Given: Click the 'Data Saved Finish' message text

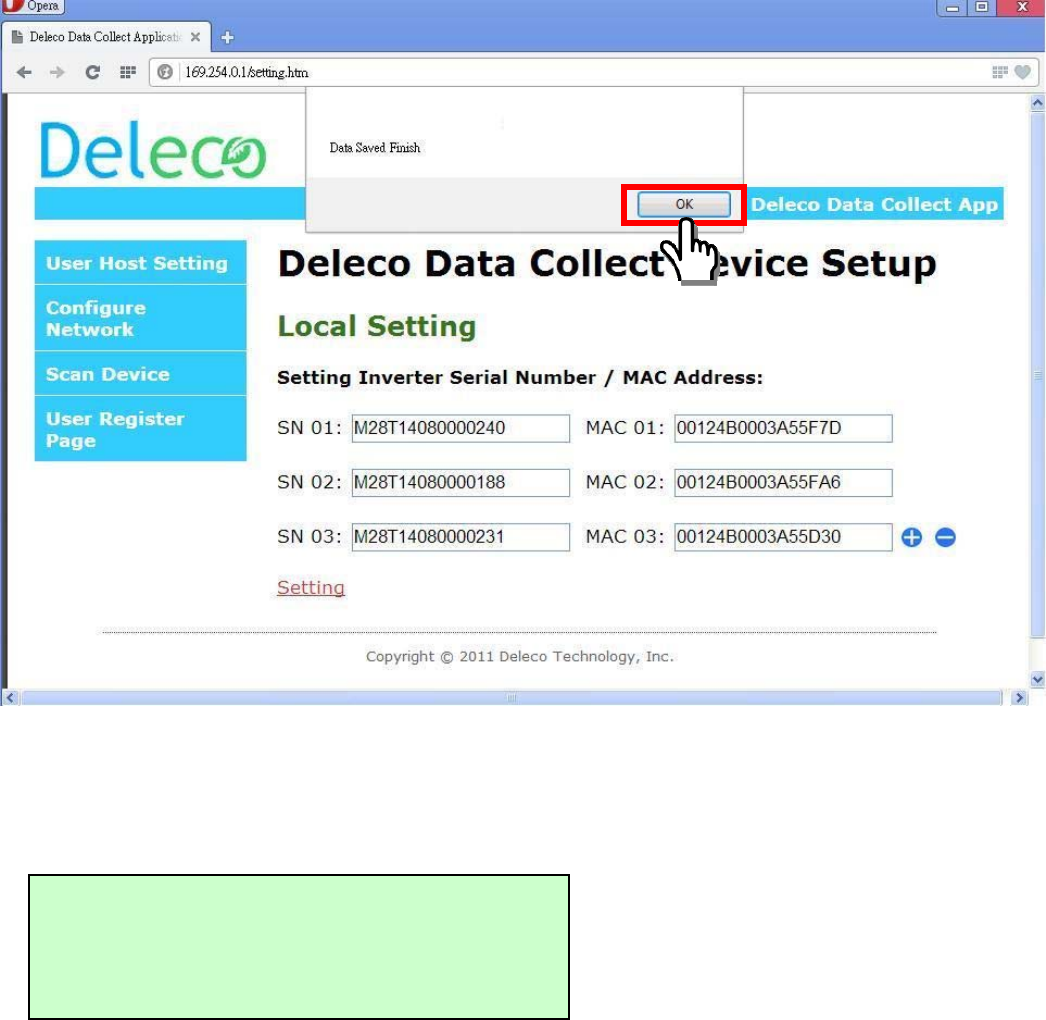Looking at the screenshot, I should coord(375,147).
